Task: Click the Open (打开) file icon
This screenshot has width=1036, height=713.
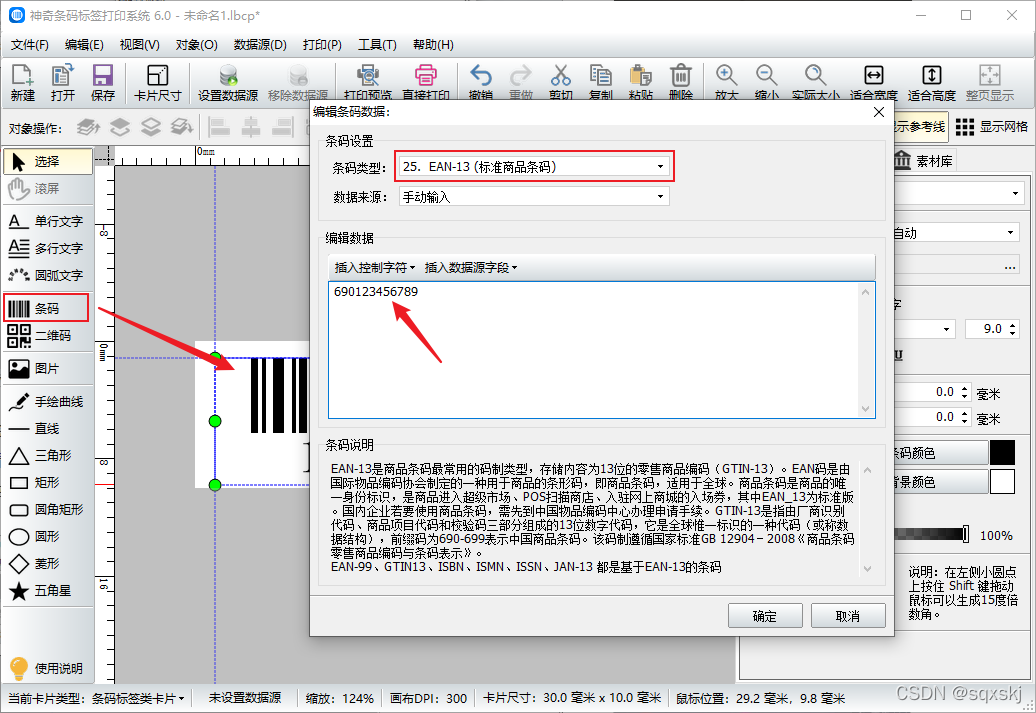Action: [x=63, y=82]
